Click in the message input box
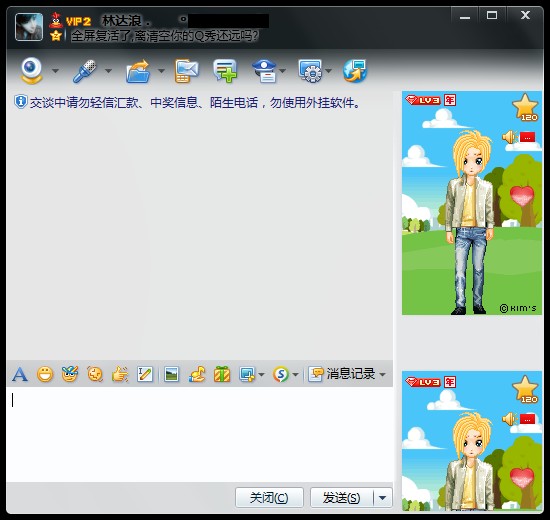The width and height of the screenshot is (550, 520). pyautogui.click(x=199, y=434)
